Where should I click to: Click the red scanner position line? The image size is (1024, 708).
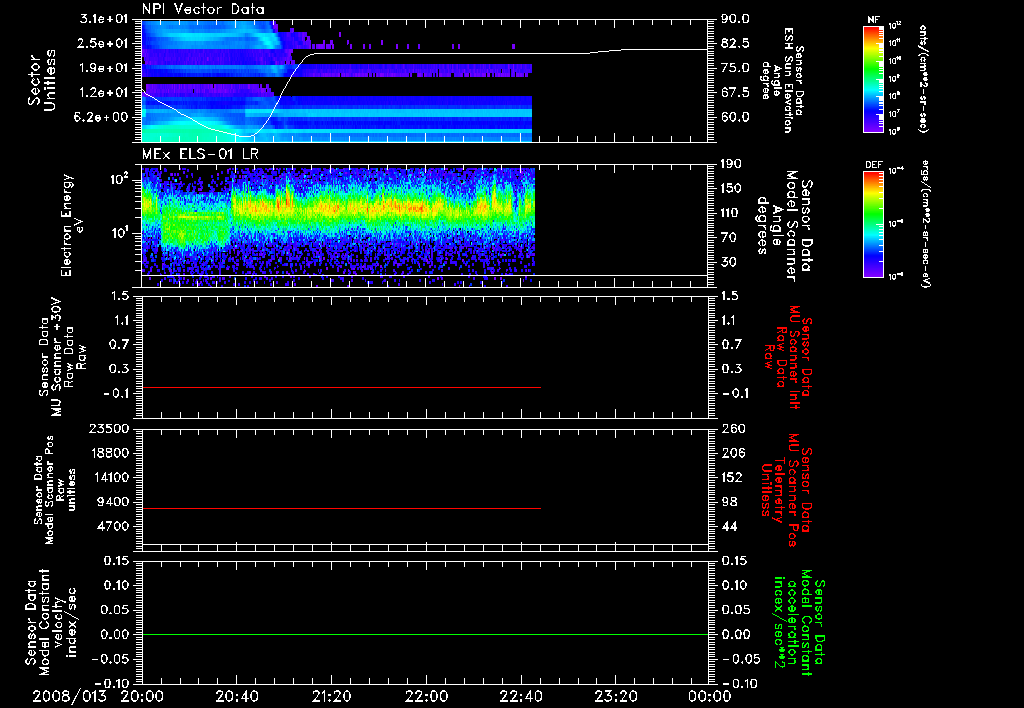click(341, 508)
